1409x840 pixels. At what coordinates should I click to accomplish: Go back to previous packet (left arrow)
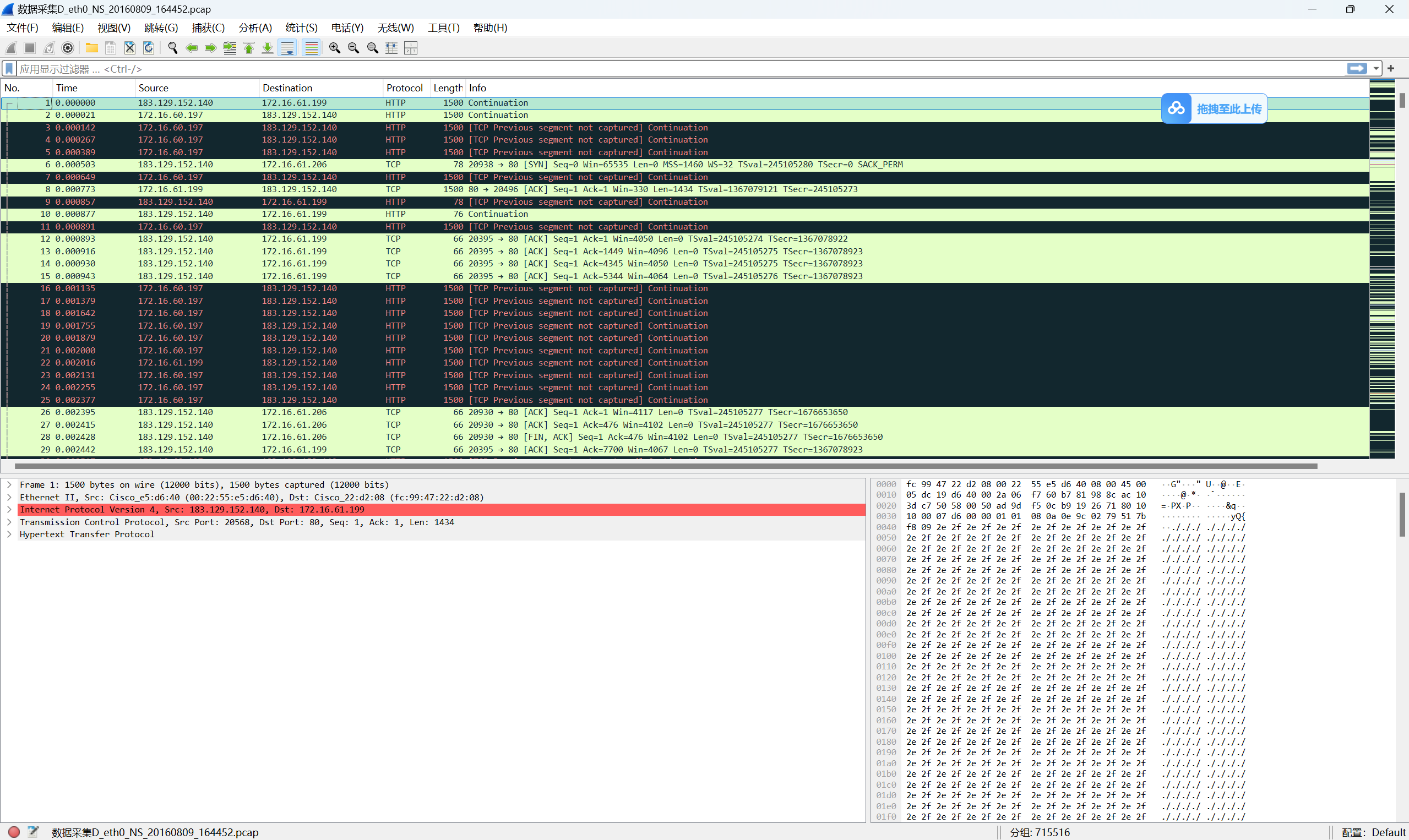(x=192, y=48)
